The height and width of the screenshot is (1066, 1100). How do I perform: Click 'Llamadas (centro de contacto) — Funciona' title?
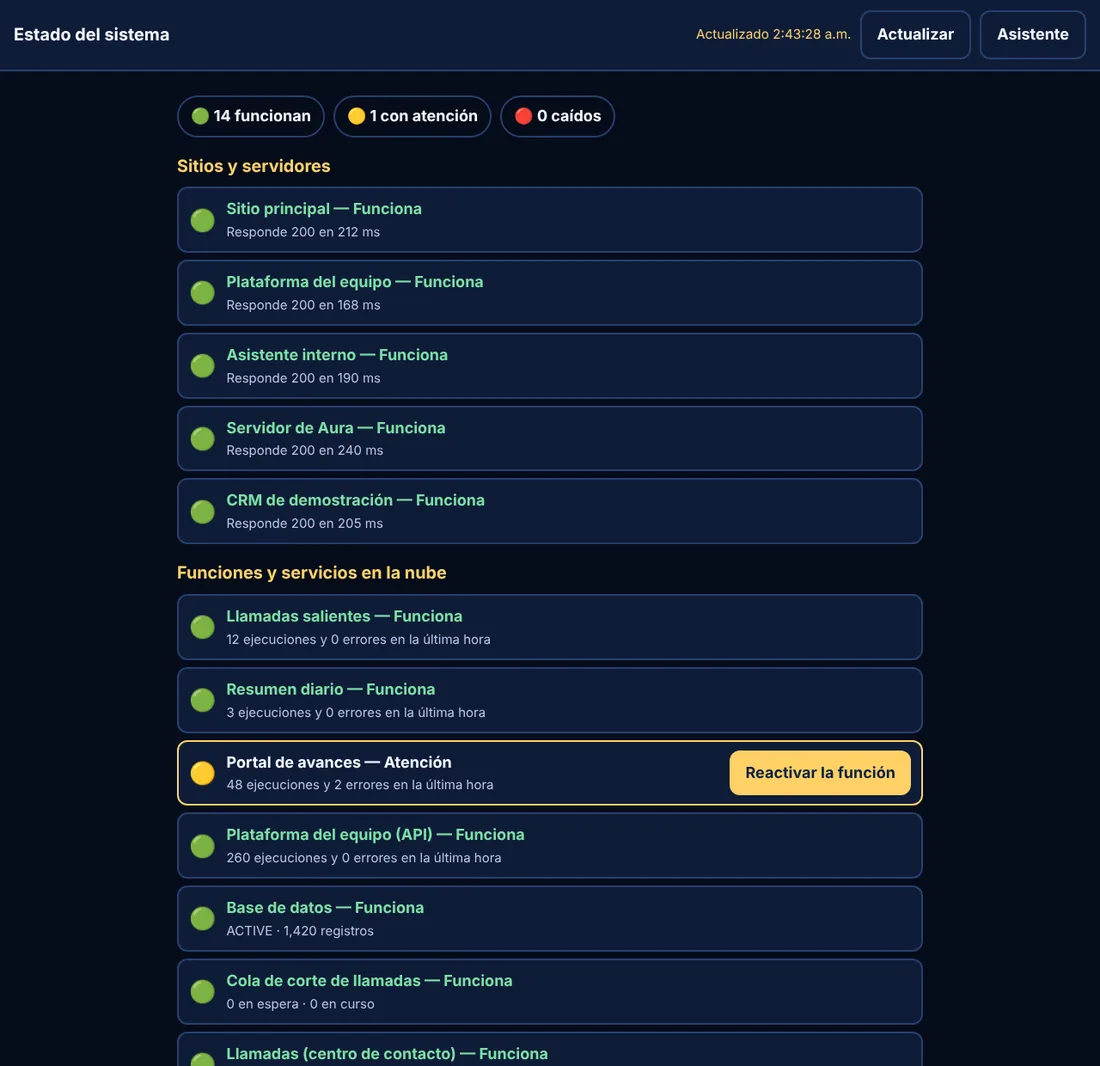pyautogui.click(x=387, y=1053)
